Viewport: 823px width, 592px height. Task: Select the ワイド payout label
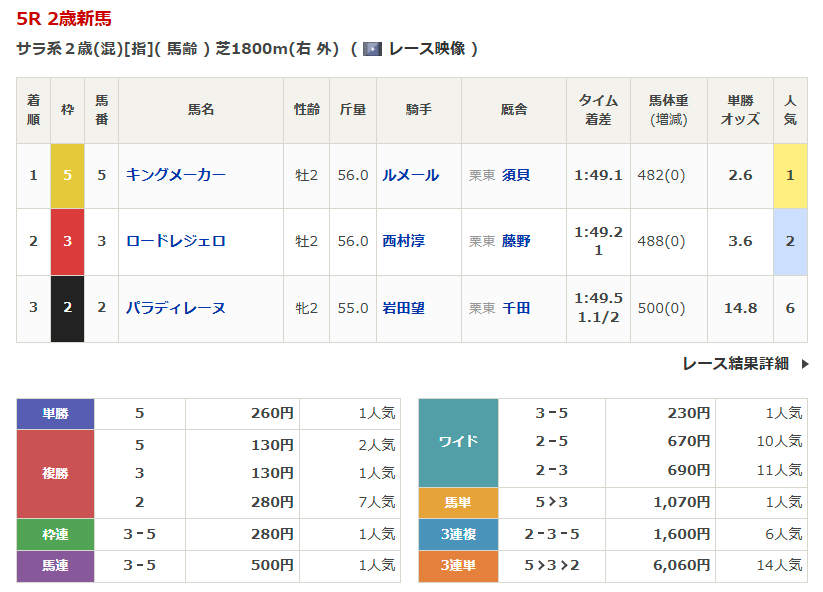tap(458, 442)
